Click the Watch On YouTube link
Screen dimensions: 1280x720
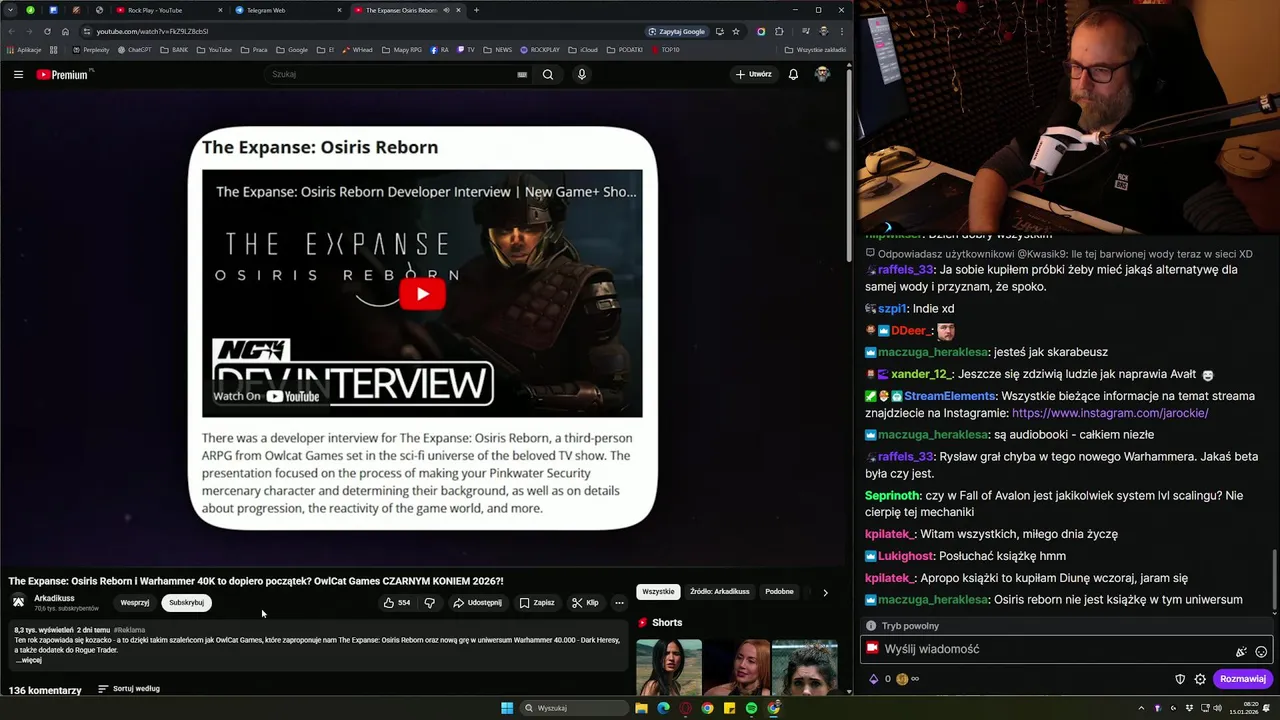point(266,396)
